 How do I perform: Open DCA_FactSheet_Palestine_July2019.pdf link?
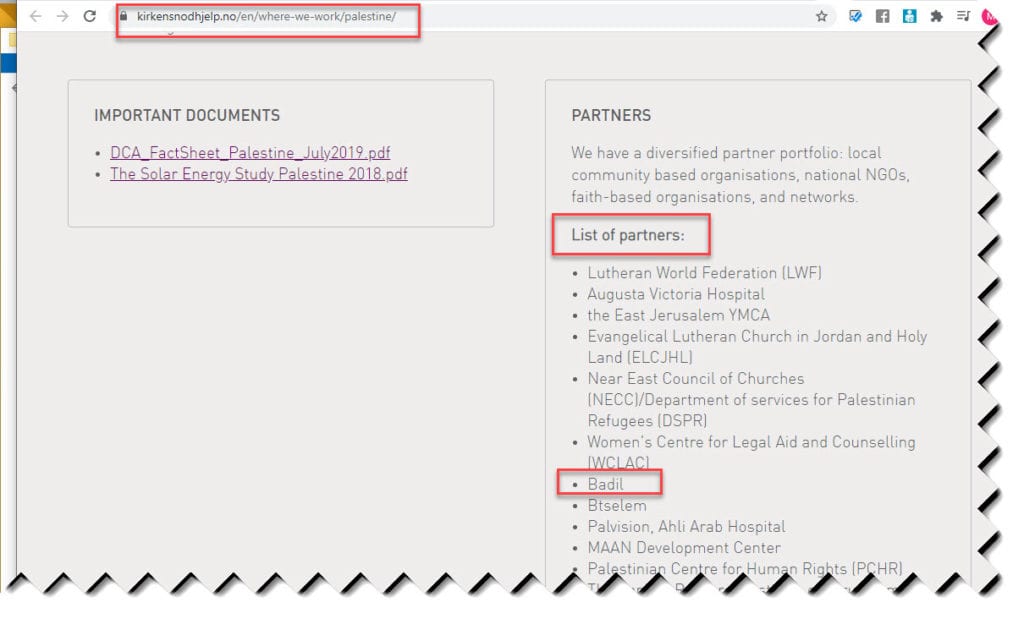tap(250, 153)
